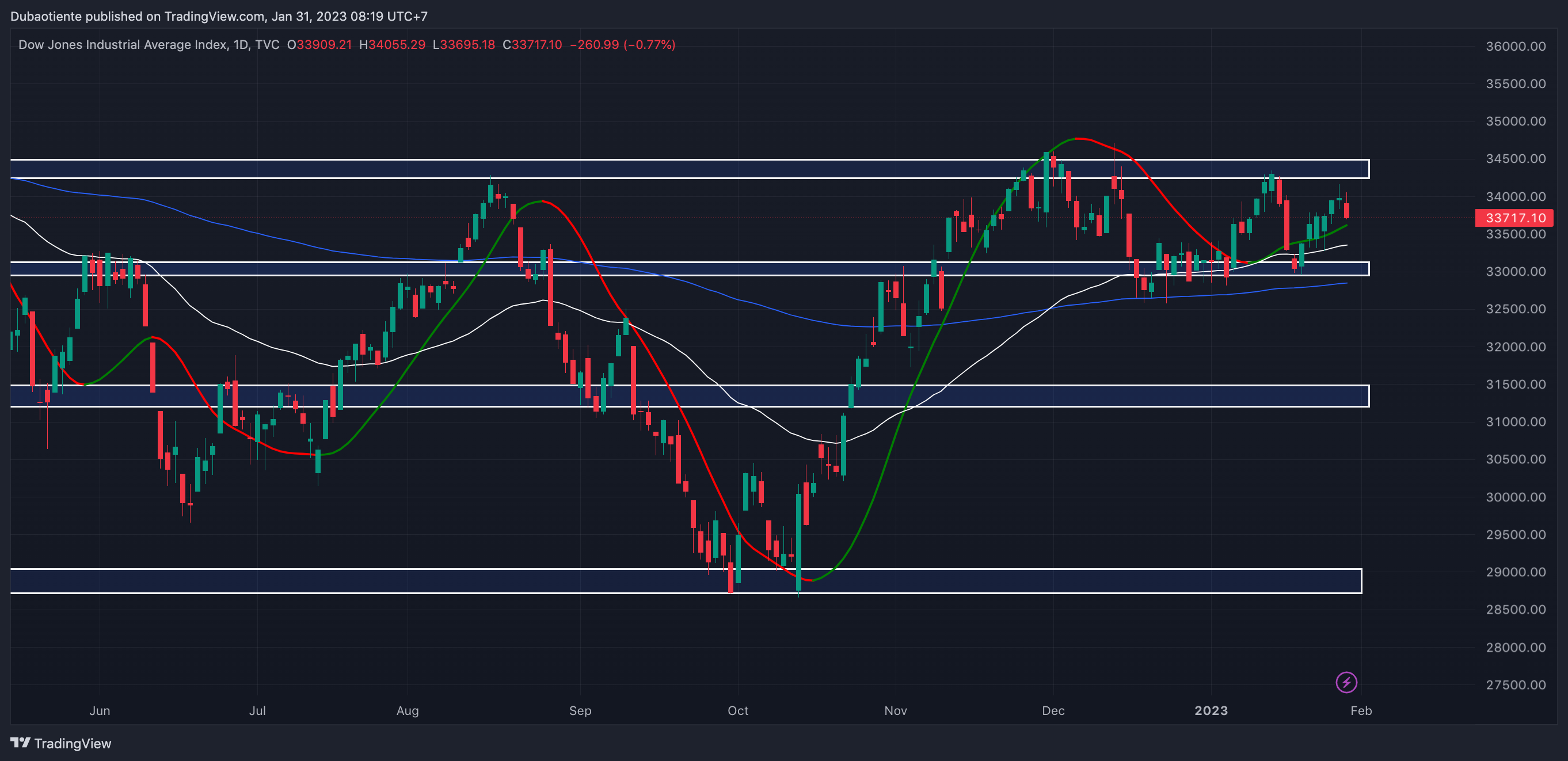Viewport: 1568px width, 761px height.
Task: Click the 35000.00 price axis label
Action: pos(1515,121)
